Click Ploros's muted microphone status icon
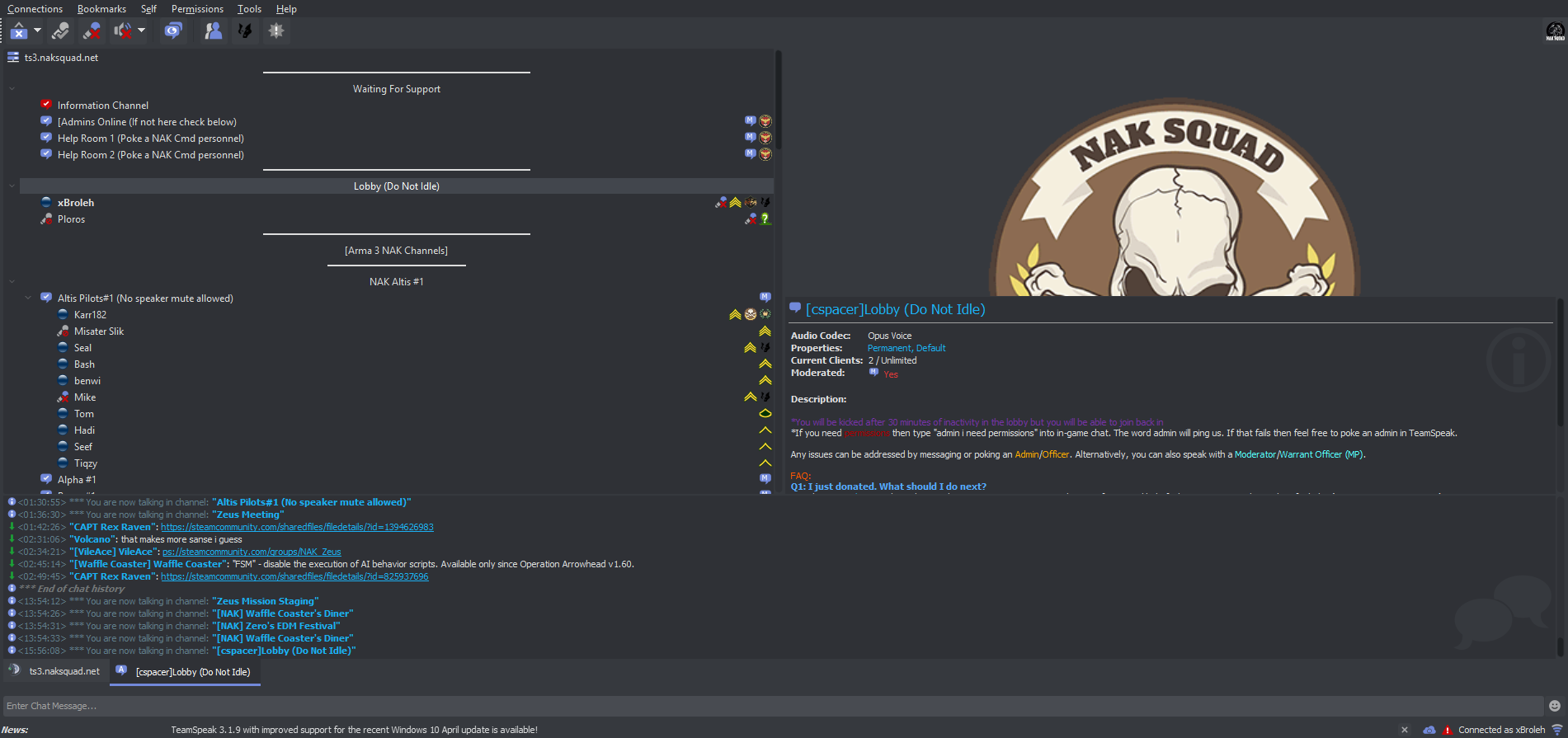The height and width of the screenshot is (738, 1568). 46,219
